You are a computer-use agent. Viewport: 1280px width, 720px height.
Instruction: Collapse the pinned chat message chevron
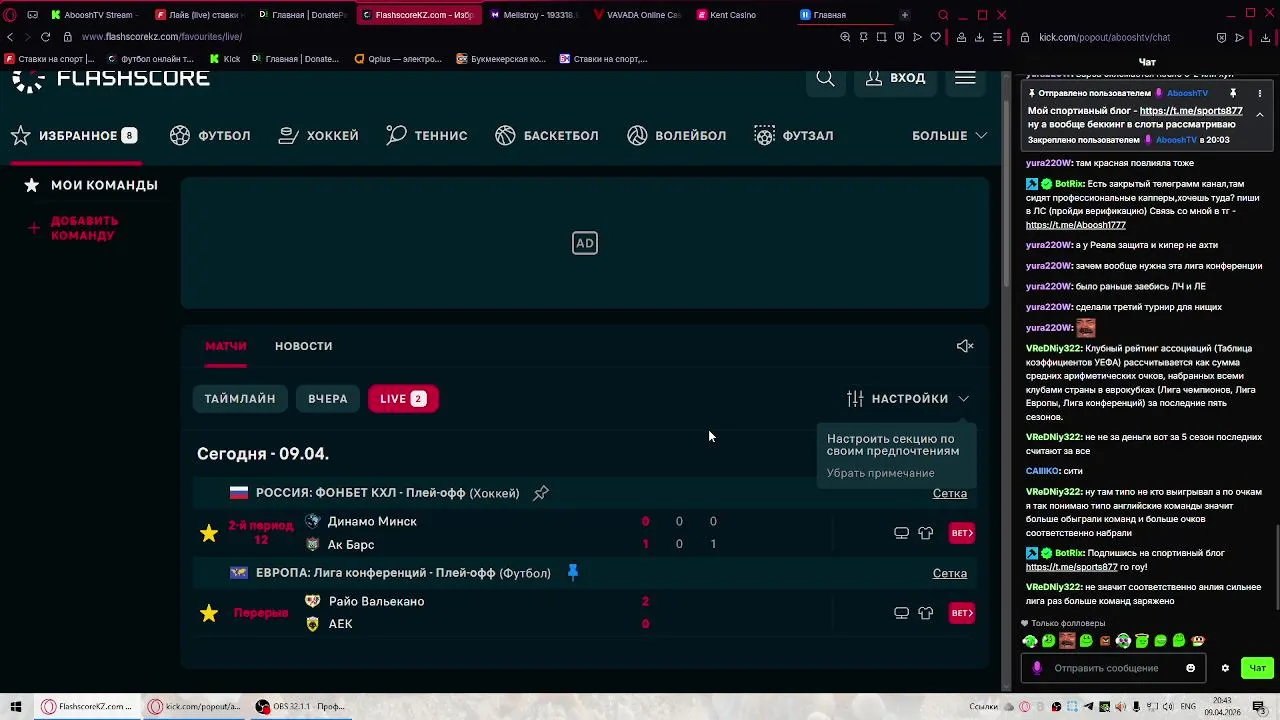point(1259,114)
